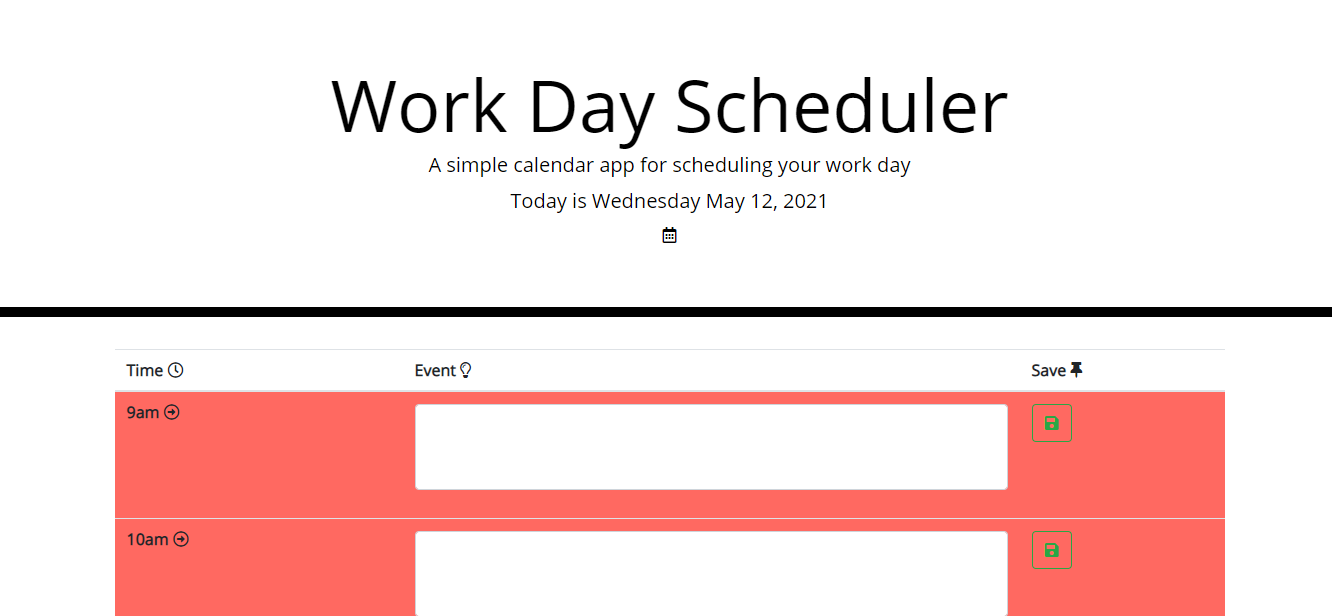Click the arrow icon next to 10am
Screen dimensions: 1332x616
(181, 539)
